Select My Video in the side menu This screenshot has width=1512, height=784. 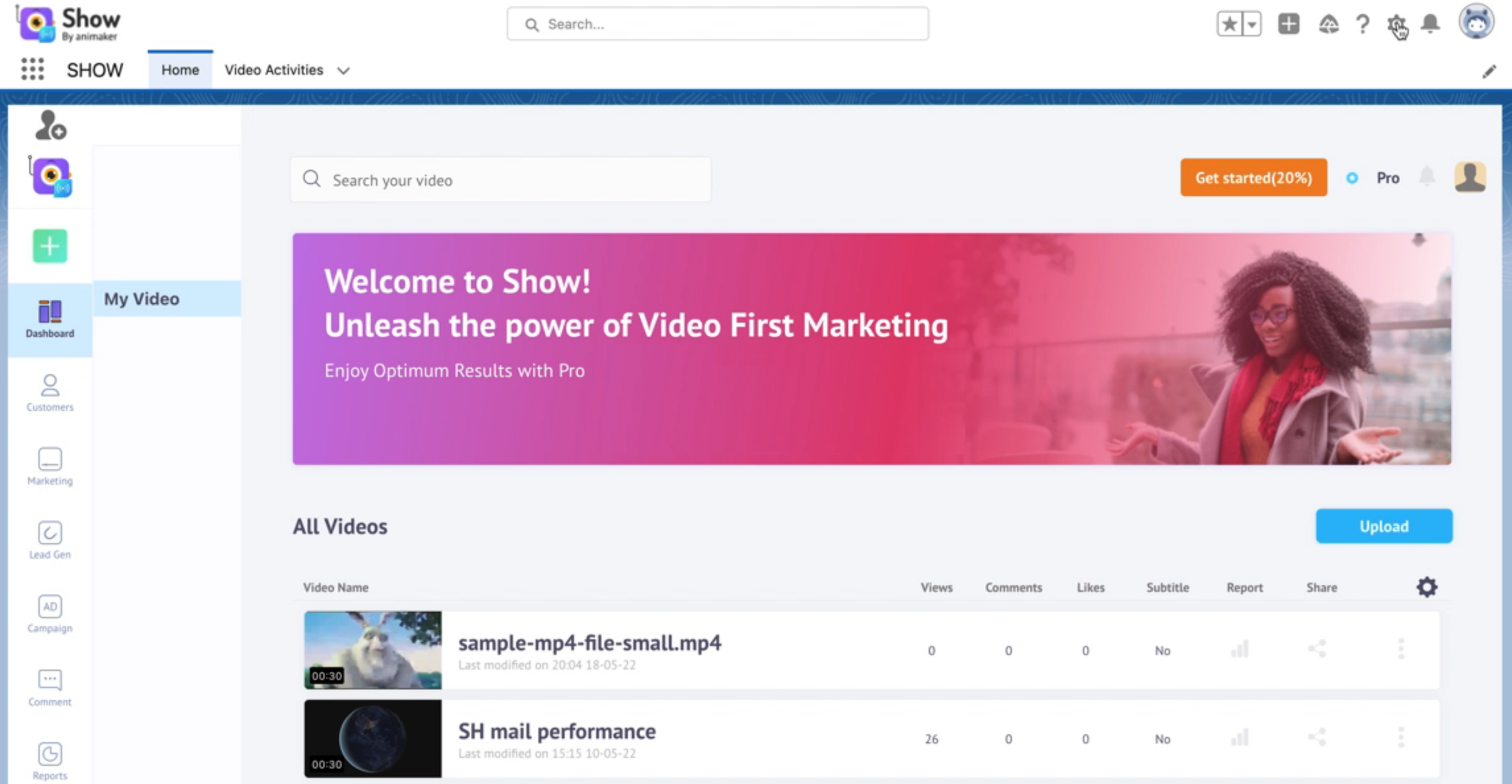pyautogui.click(x=167, y=299)
